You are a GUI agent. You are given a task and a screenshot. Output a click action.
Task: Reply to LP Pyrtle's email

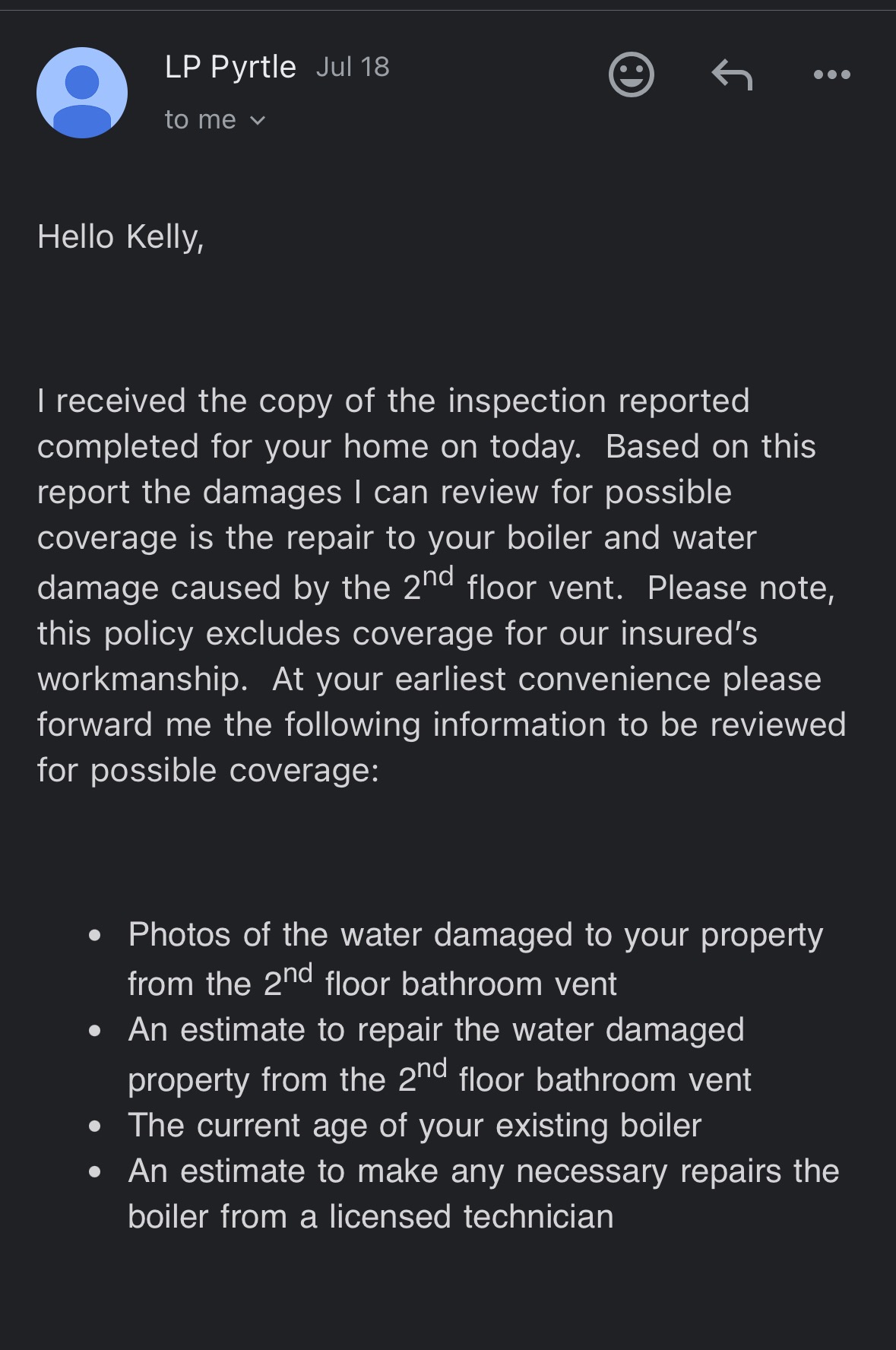[732, 74]
